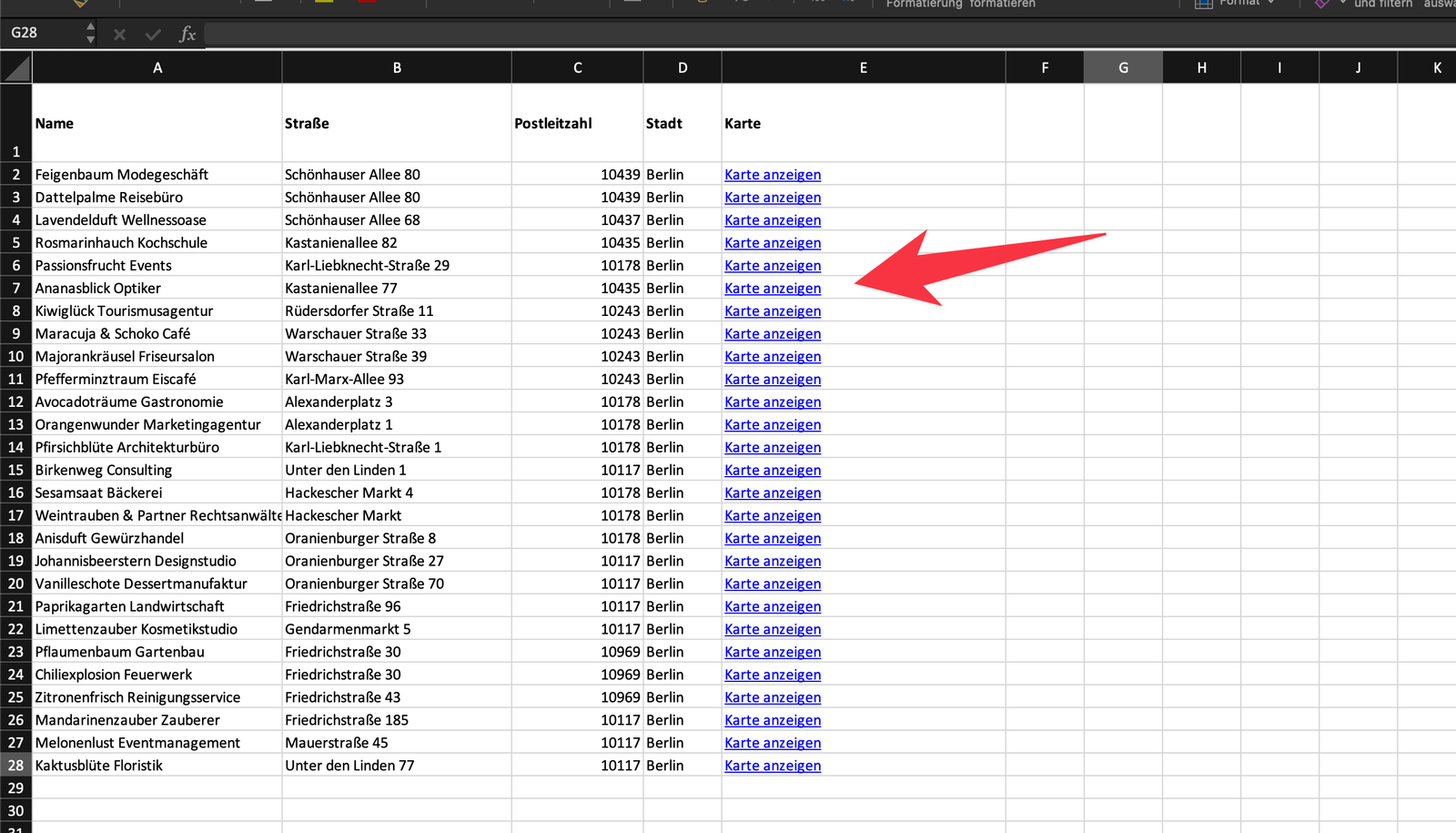
Task: Click the Stadt header cell
Action: [x=682, y=123]
